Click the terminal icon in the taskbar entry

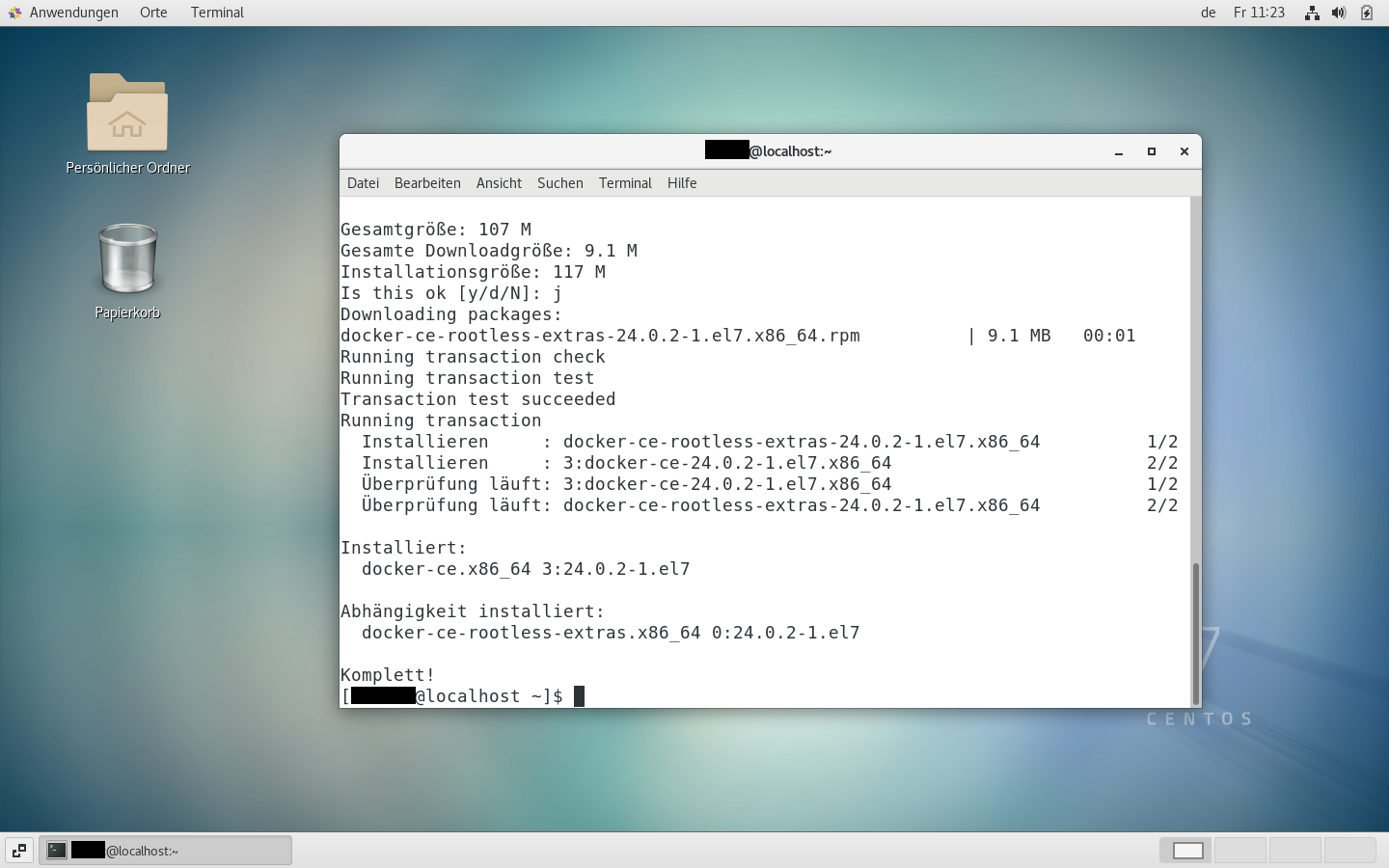[x=57, y=851]
